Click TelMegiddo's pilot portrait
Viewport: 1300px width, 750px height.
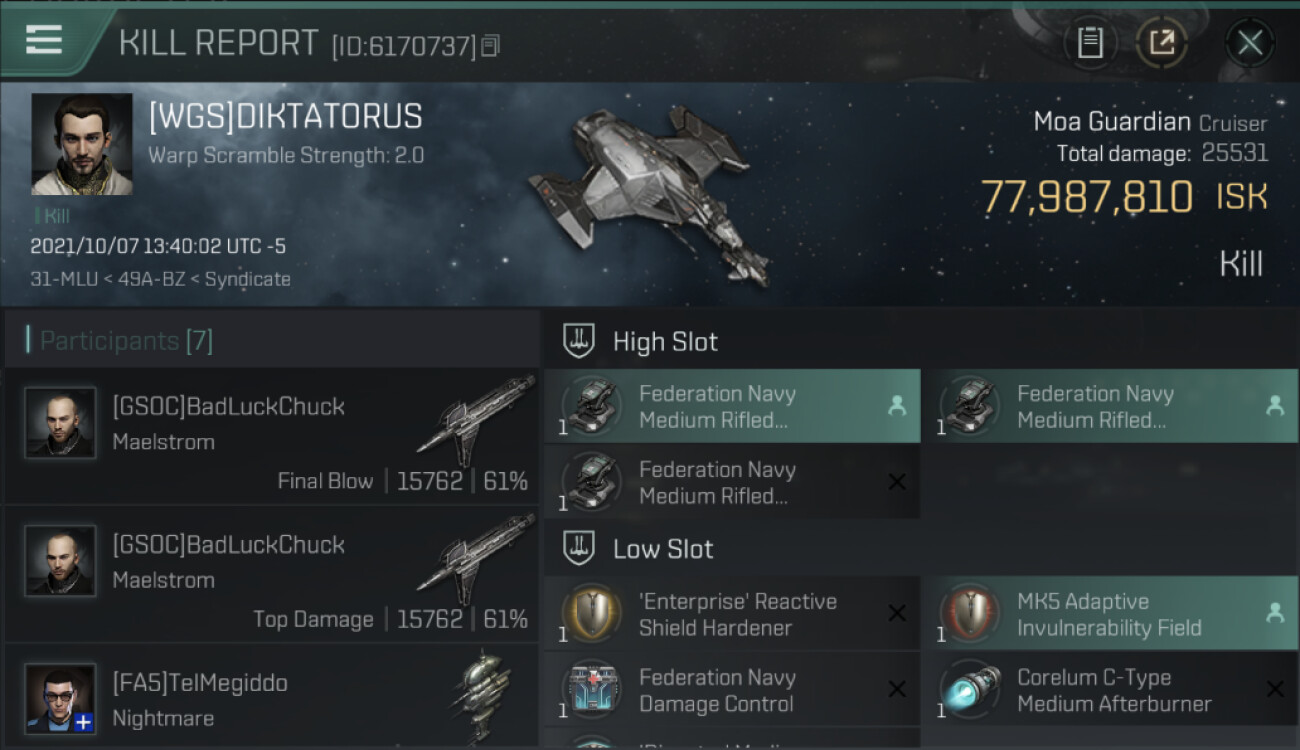tap(60, 698)
